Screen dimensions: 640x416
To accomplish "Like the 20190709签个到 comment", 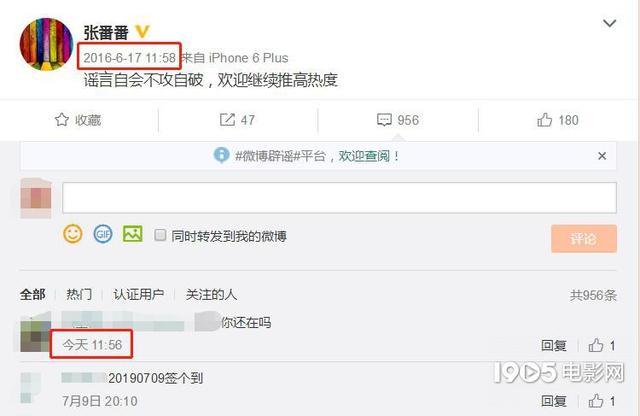I will (596, 401).
